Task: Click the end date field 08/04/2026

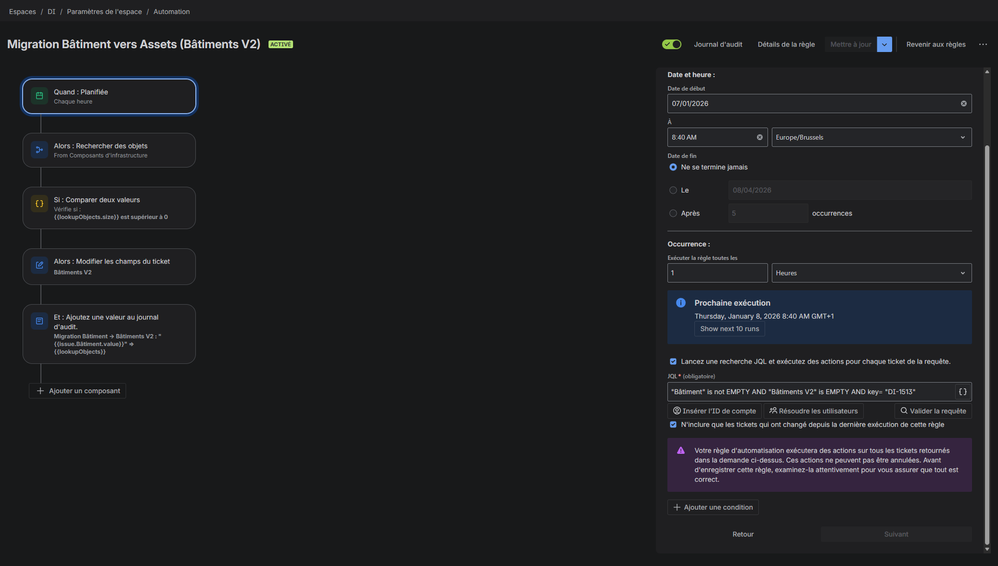Action: [x=850, y=190]
